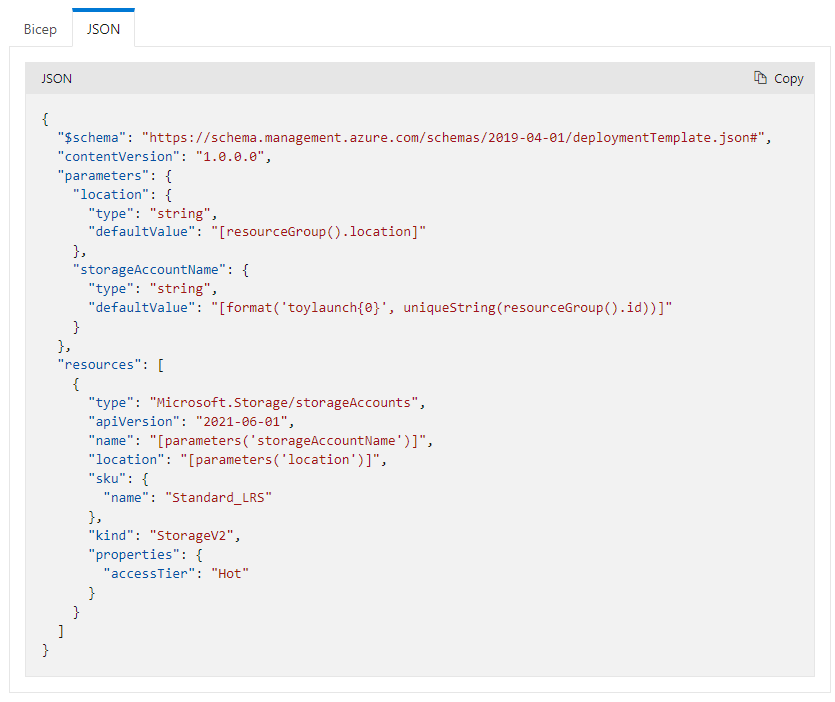The height and width of the screenshot is (702, 835).
Task: Click the "[parameters('location')]" location value
Action: click(x=270, y=460)
